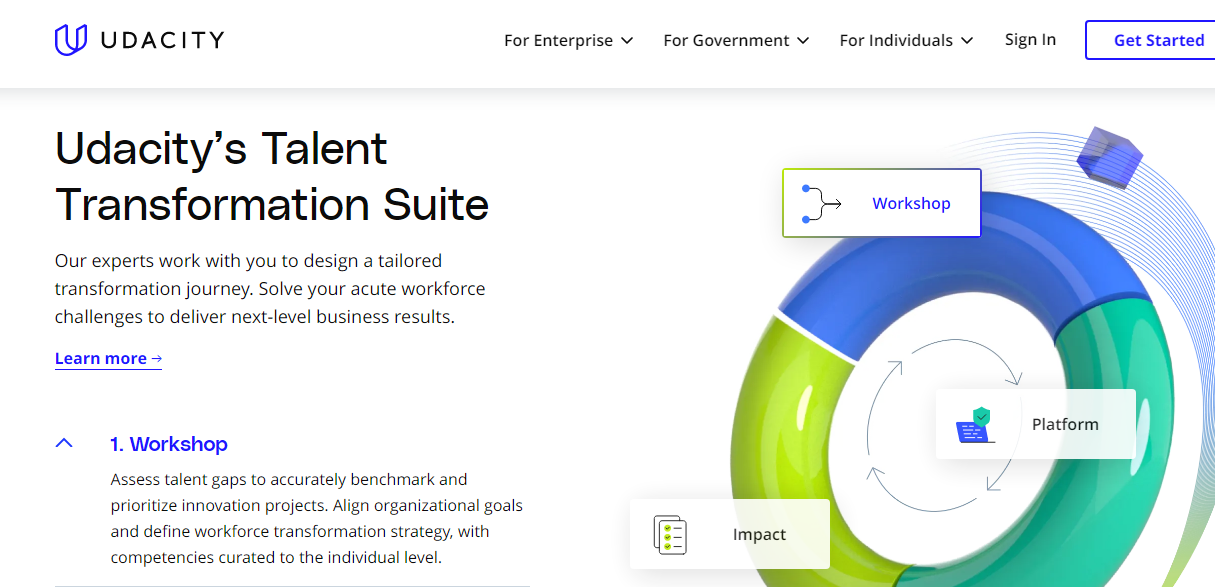Click the Sign In link
This screenshot has width=1215, height=587.
click(1030, 40)
